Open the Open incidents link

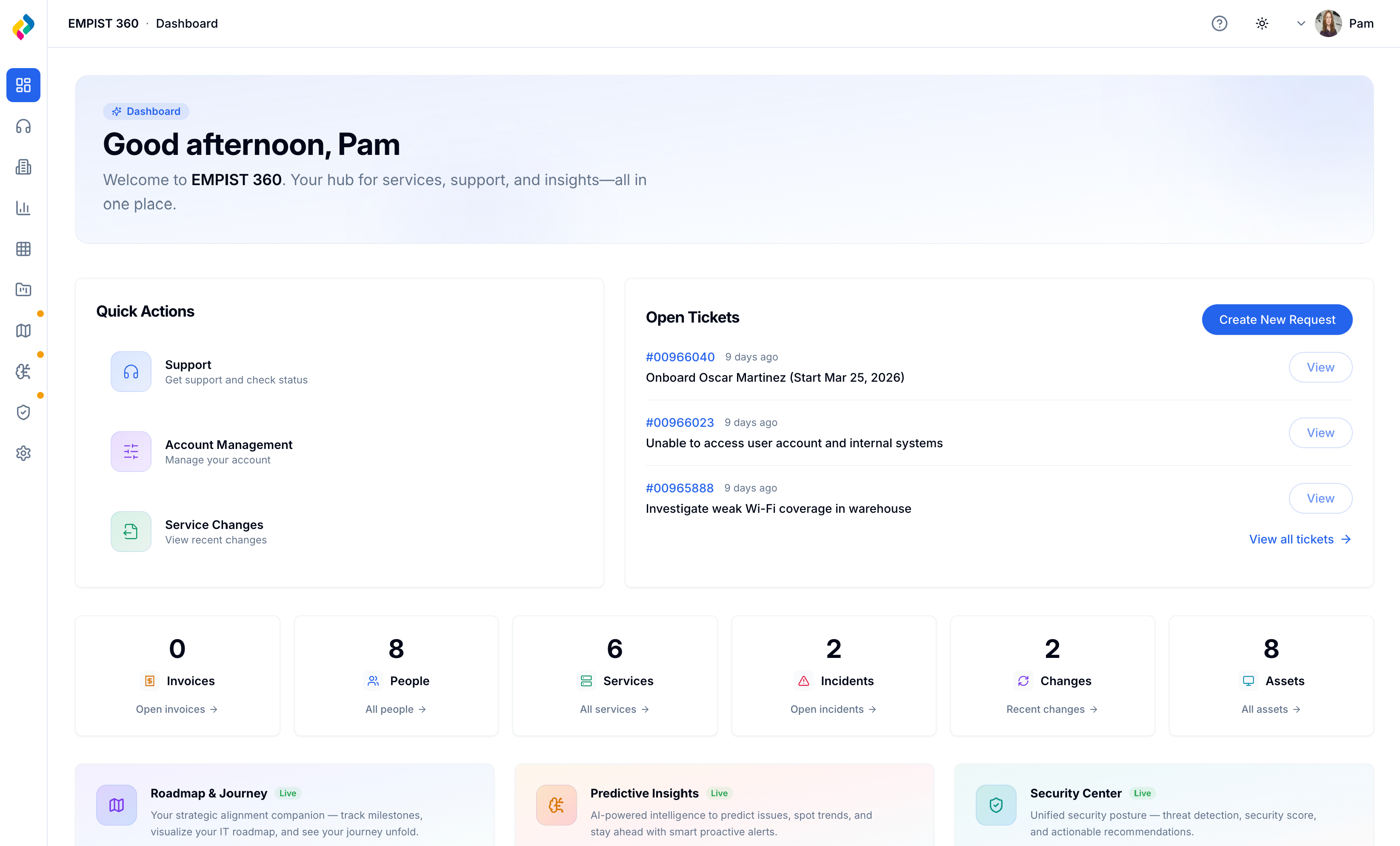click(833, 709)
